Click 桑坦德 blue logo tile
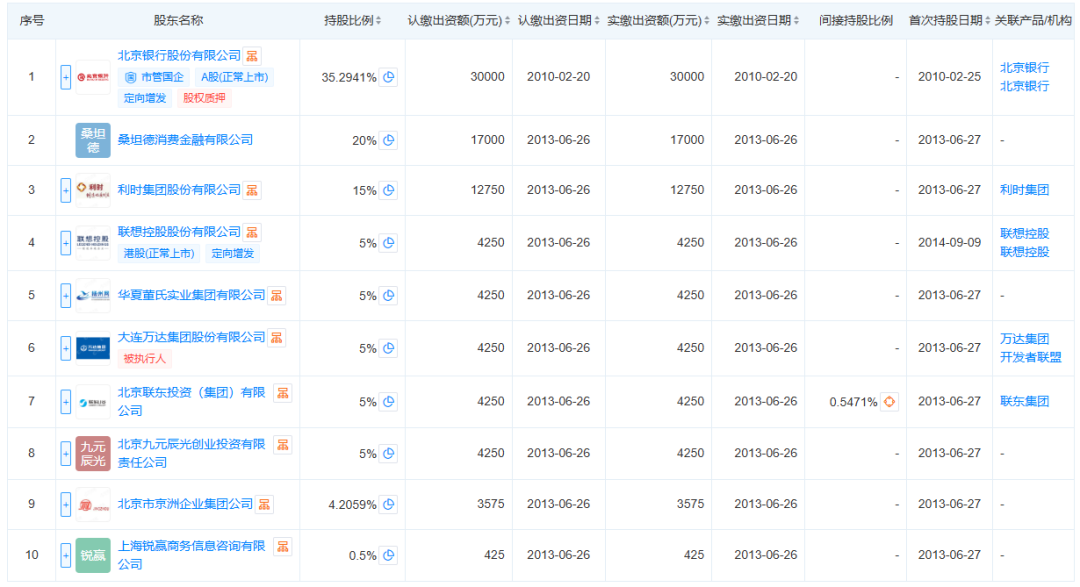The image size is (1080, 587). (x=93, y=141)
